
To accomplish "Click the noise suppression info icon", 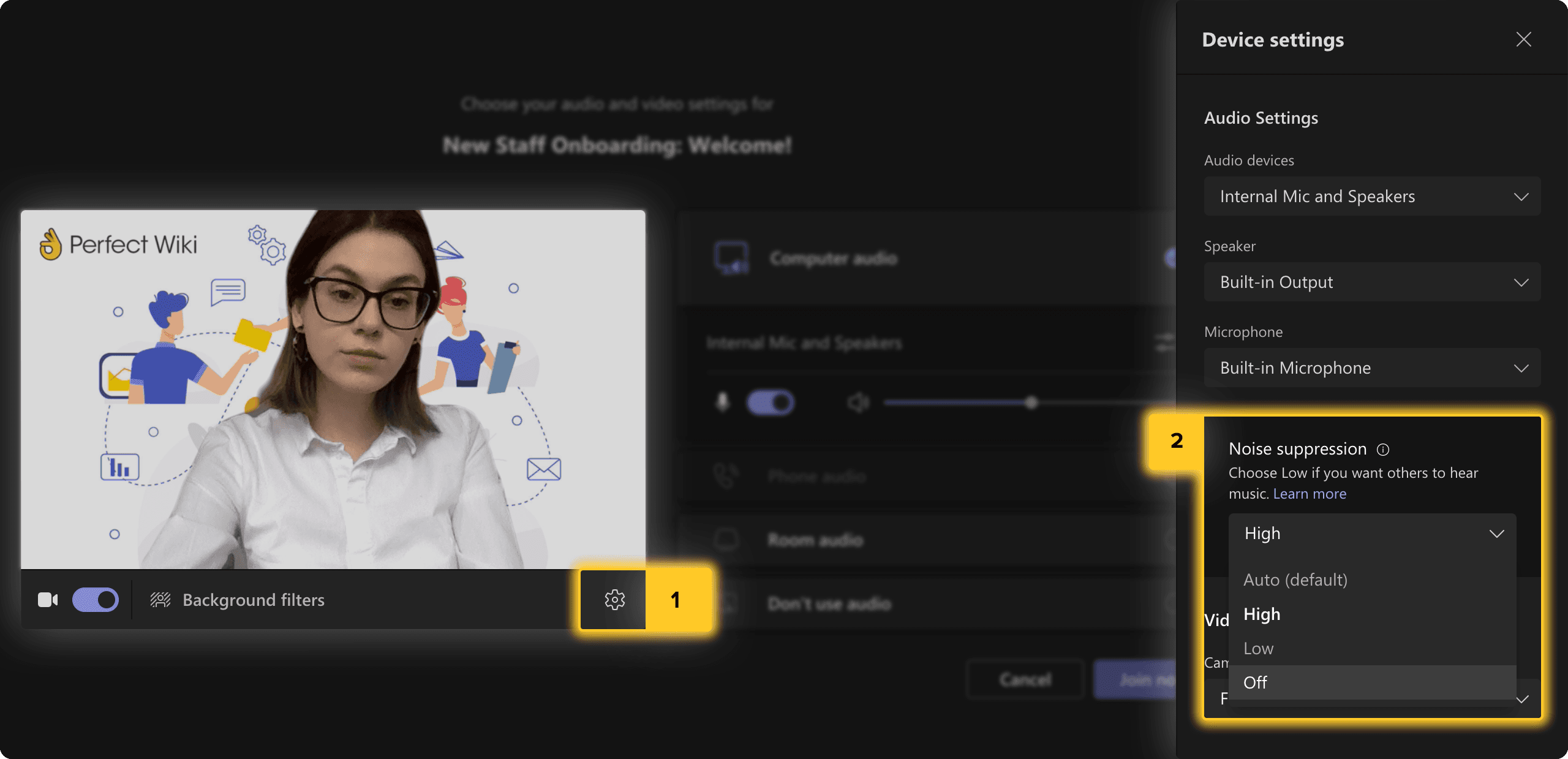I will click(x=1383, y=449).
